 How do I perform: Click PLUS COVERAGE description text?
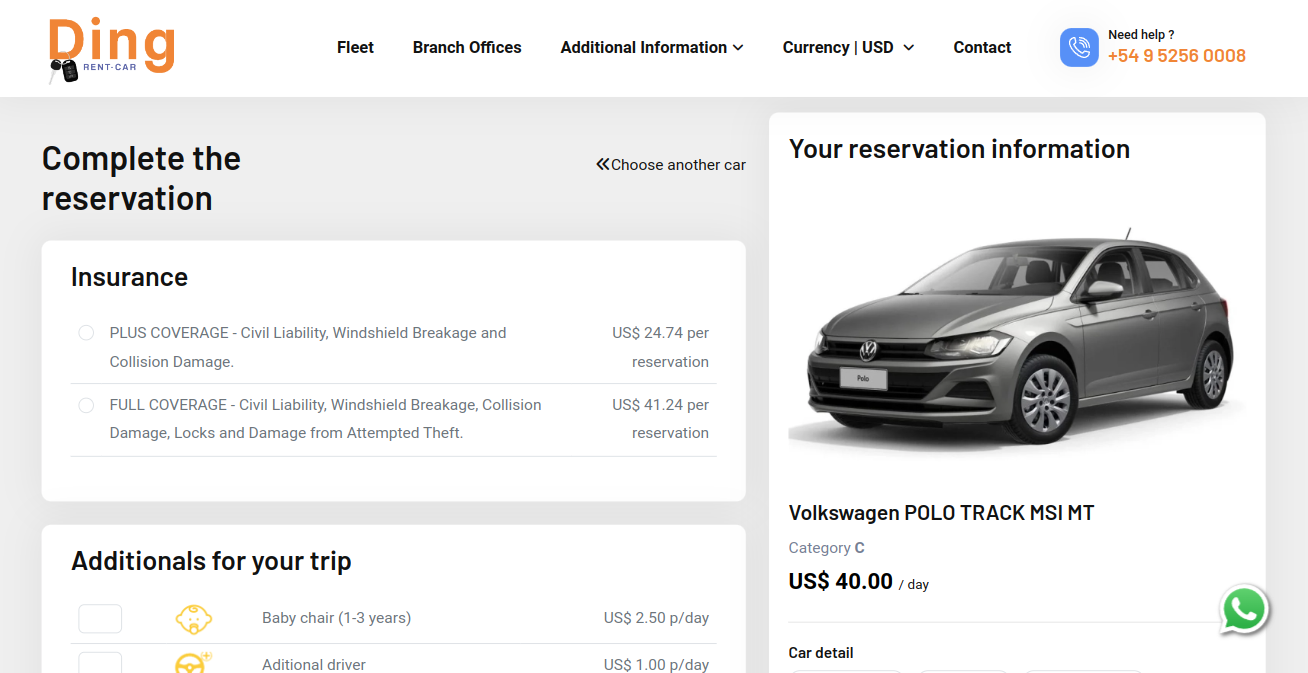tap(308, 347)
